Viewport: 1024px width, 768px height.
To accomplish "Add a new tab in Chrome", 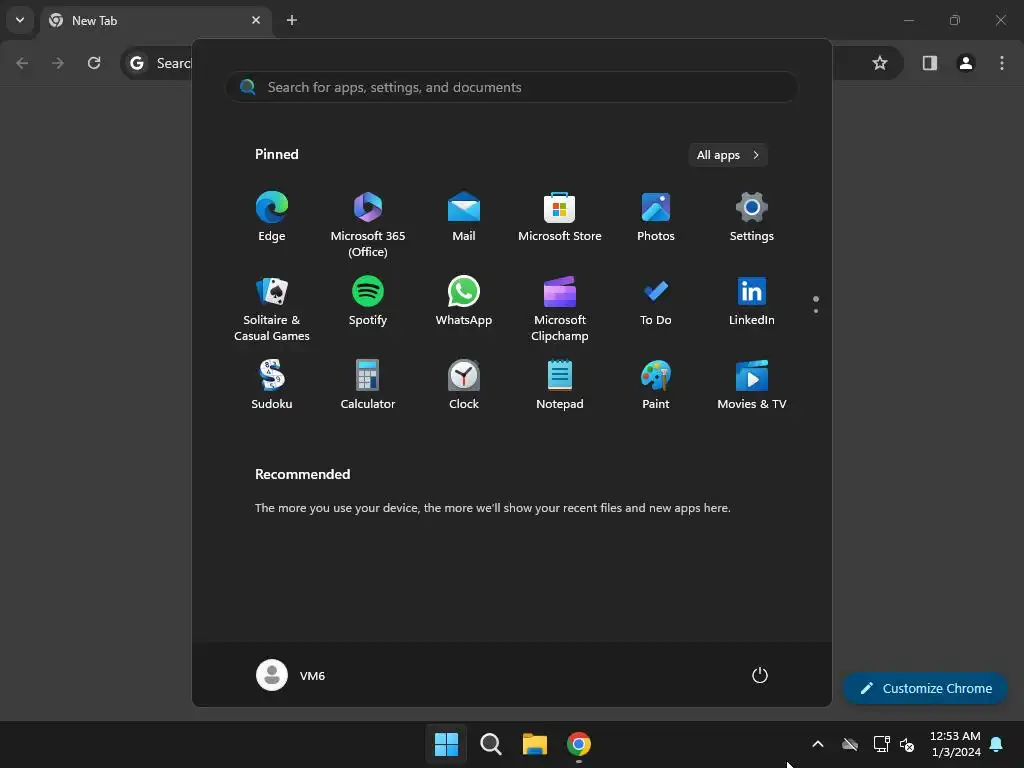I will point(292,20).
